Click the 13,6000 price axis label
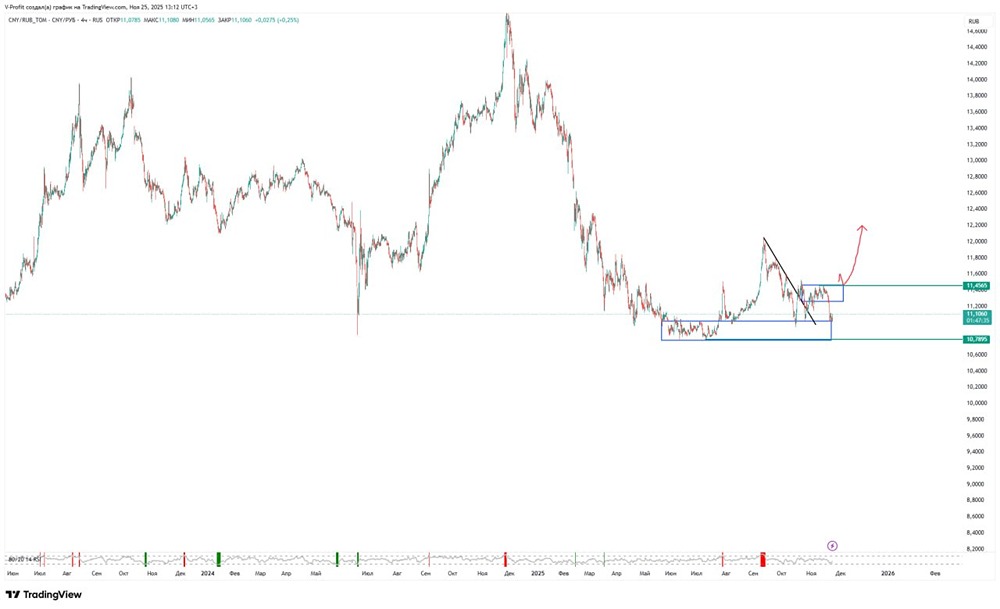This screenshot has height=609, width=1000. tap(978, 112)
